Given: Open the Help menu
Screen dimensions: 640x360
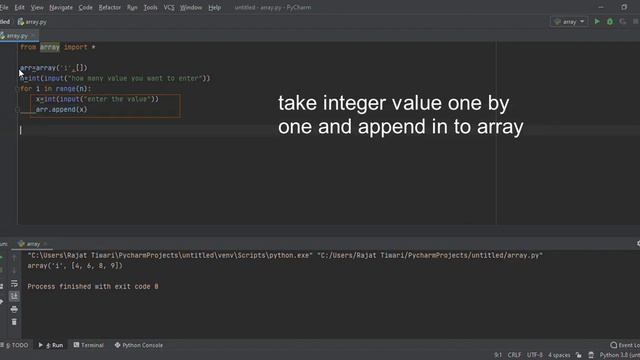Looking at the screenshot, I should click(214, 7).
